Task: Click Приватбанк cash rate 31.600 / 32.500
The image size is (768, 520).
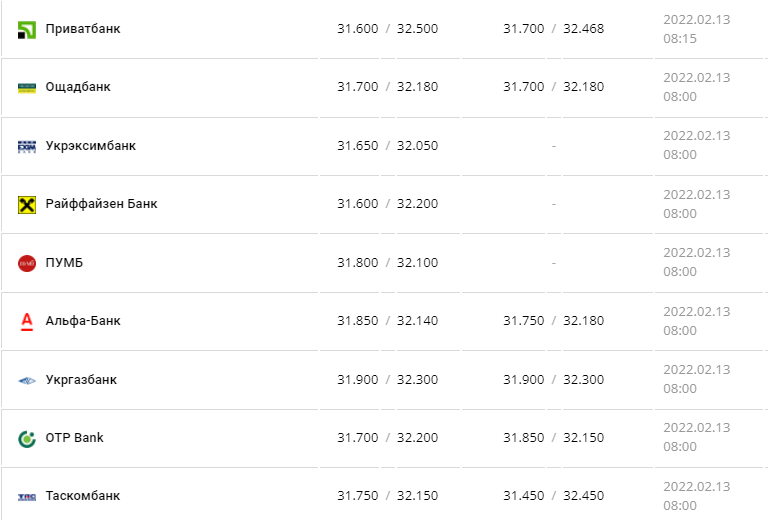Action: coord(387,29)
